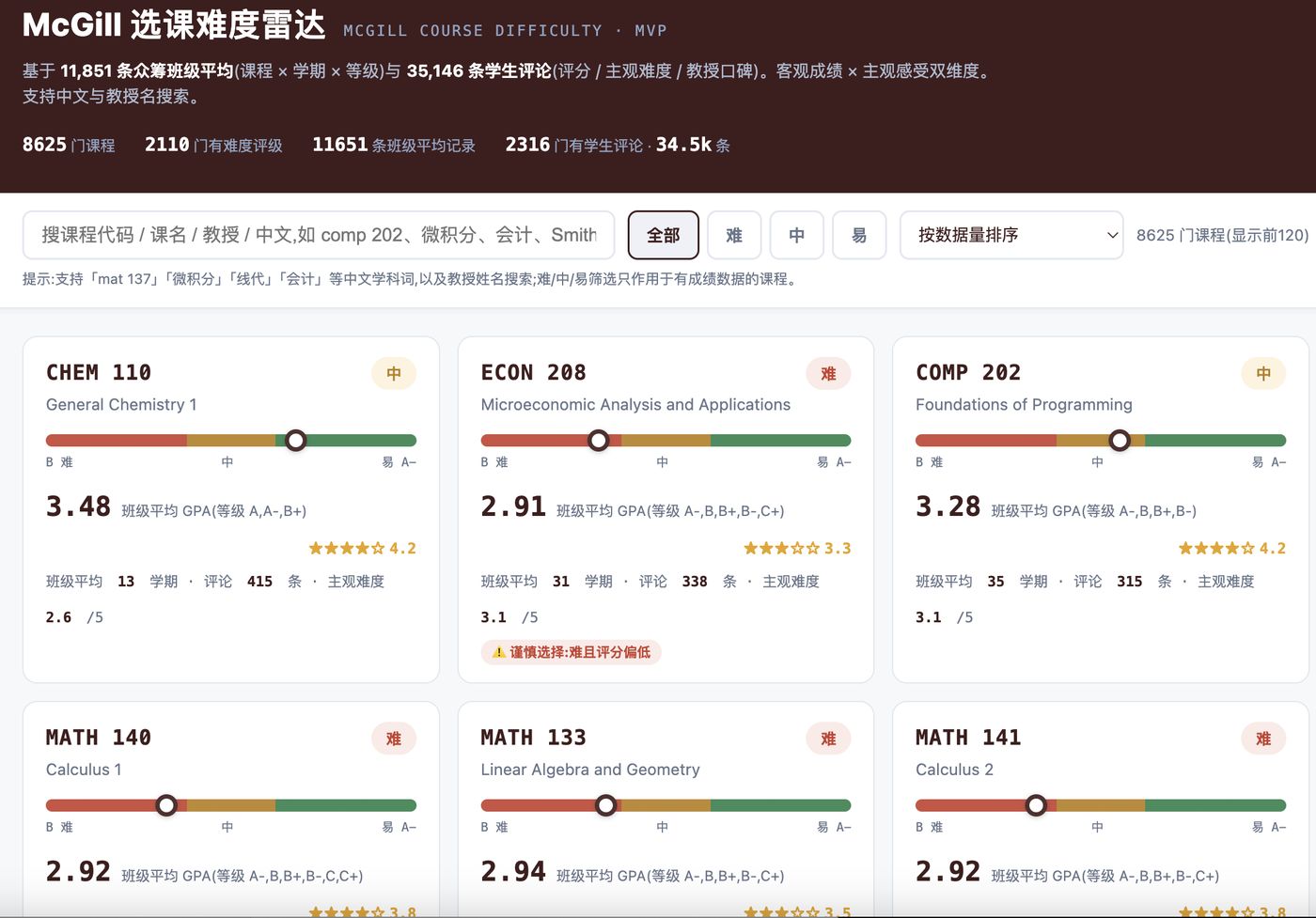Viewport: 1316px width, 918px height.
Task: Click the 难 badge on MATH 133
Action: [828, 739]
